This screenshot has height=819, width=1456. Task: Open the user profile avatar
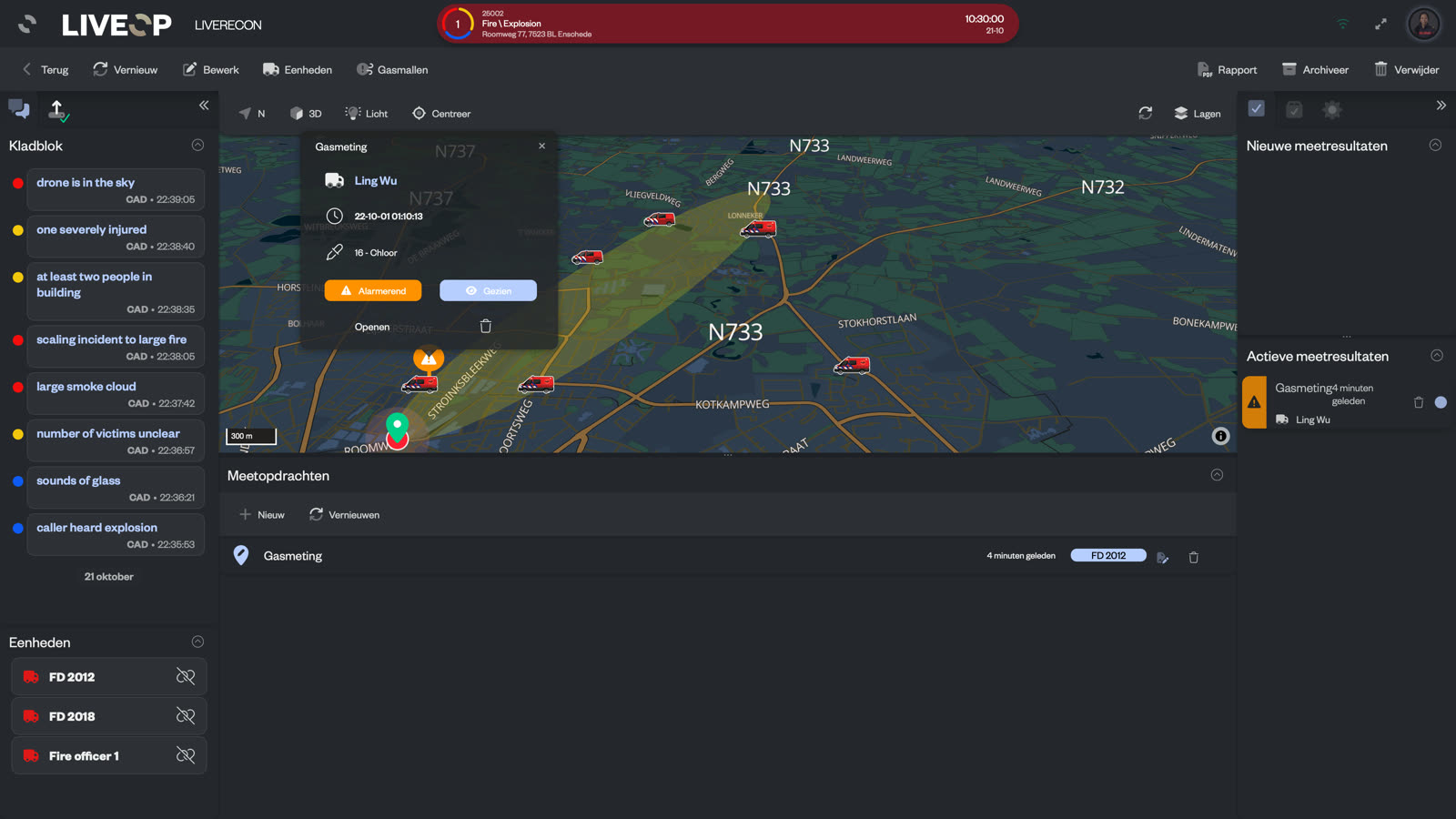coord(1424,24)
